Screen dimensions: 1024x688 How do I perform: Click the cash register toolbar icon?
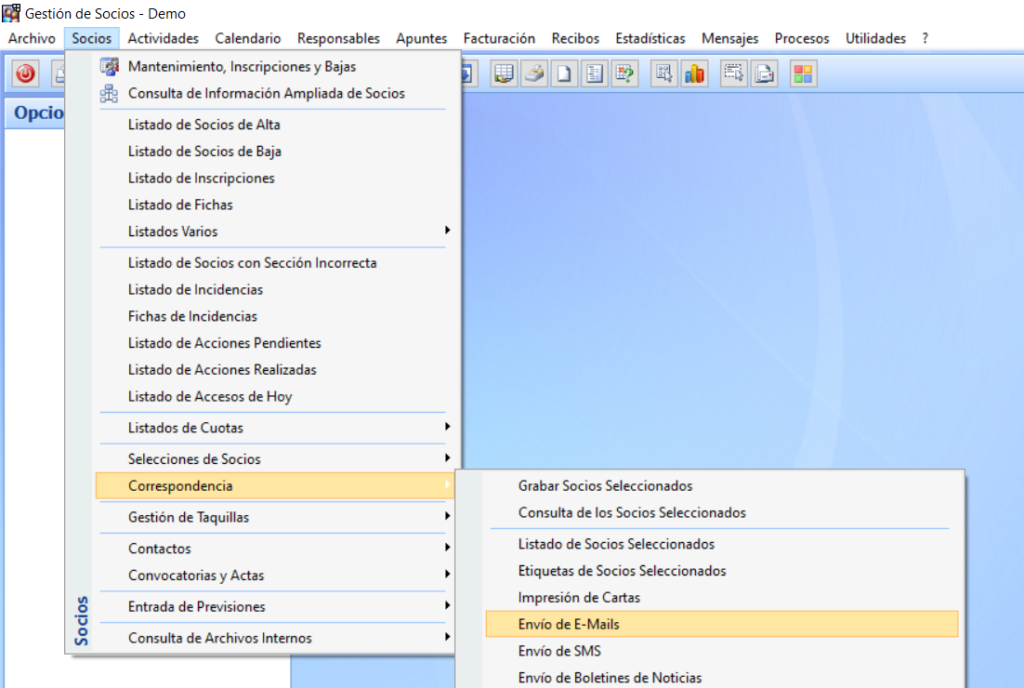click(534, 74)
